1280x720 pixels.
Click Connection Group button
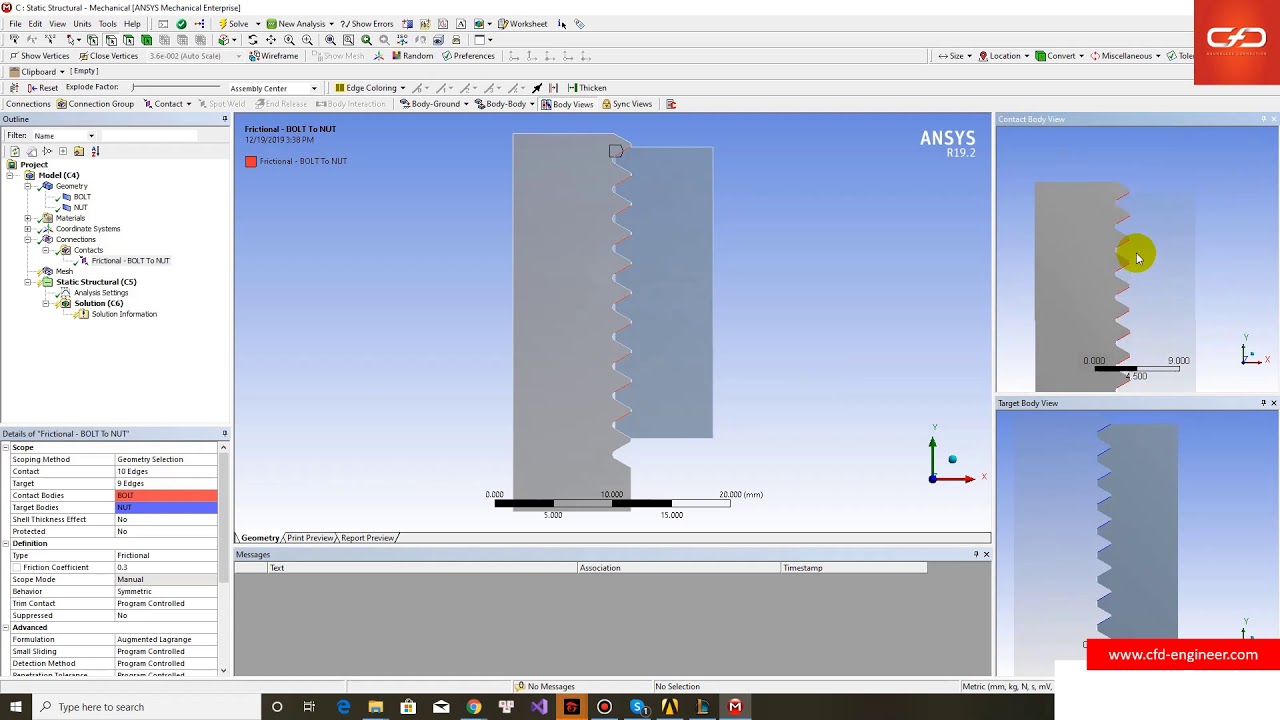tap(95, 104)
